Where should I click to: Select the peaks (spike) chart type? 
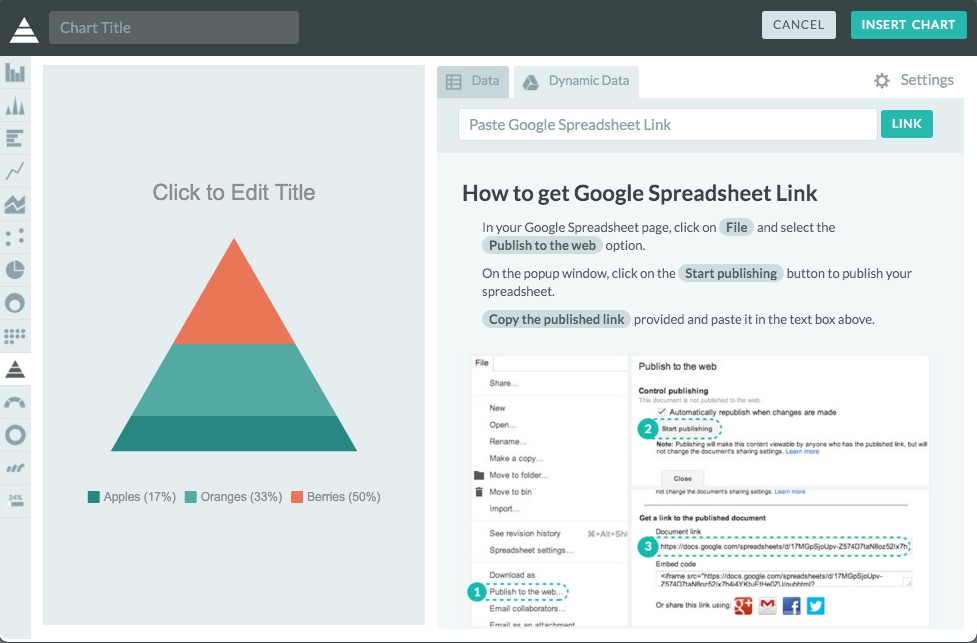15,106
